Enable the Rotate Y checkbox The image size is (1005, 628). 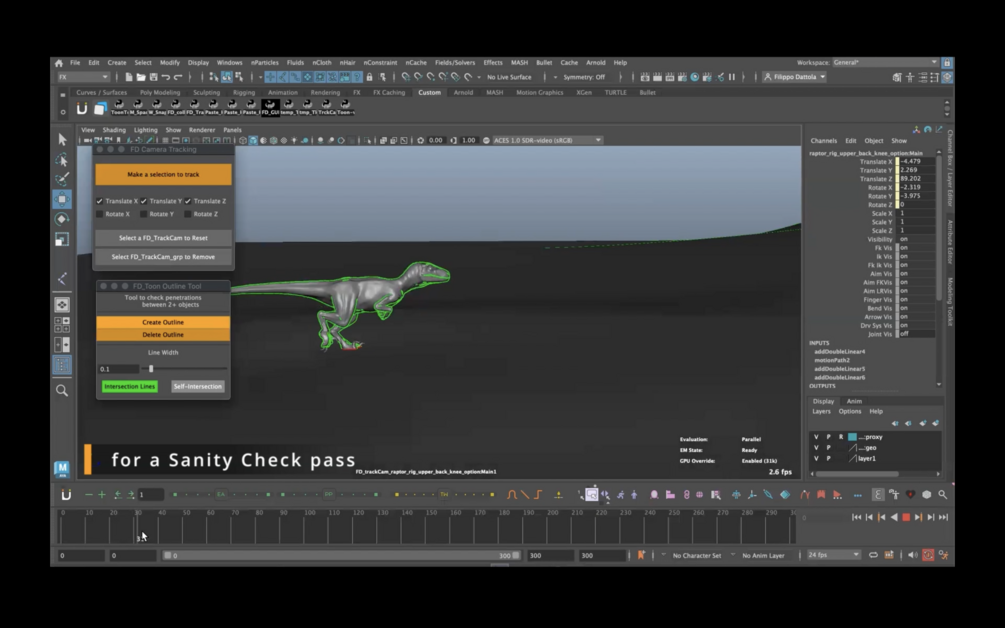coord(144,214)
